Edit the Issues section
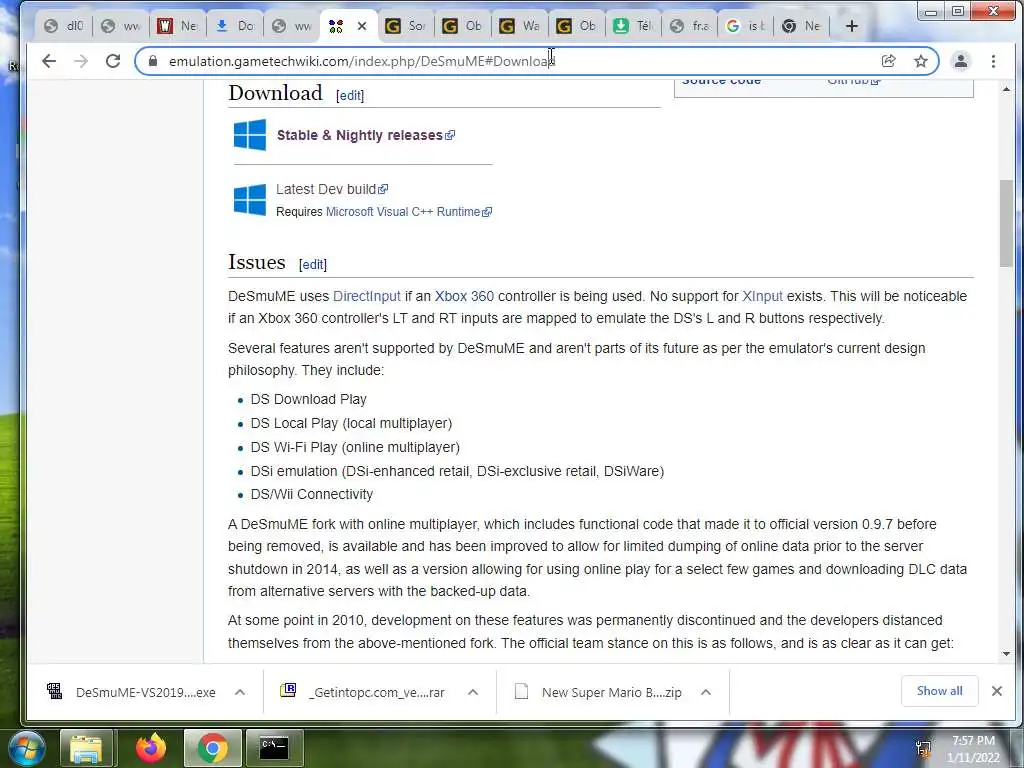This screenshot has width=1024, height=768. 312,264
